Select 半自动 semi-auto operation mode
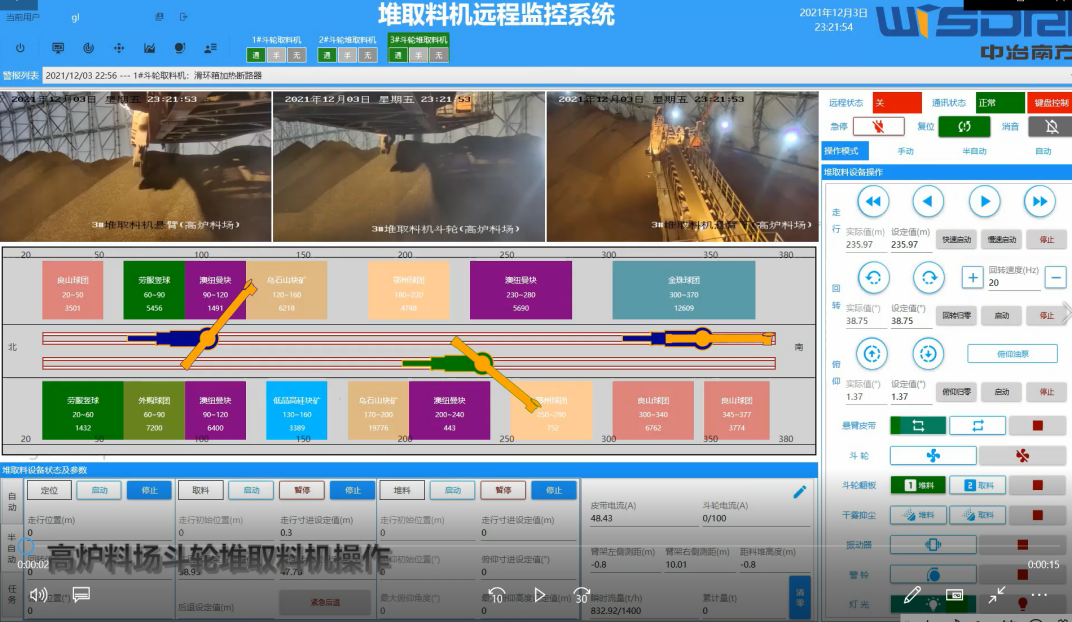The width and height of the screenshot is (1072, 622). (974, 151)
